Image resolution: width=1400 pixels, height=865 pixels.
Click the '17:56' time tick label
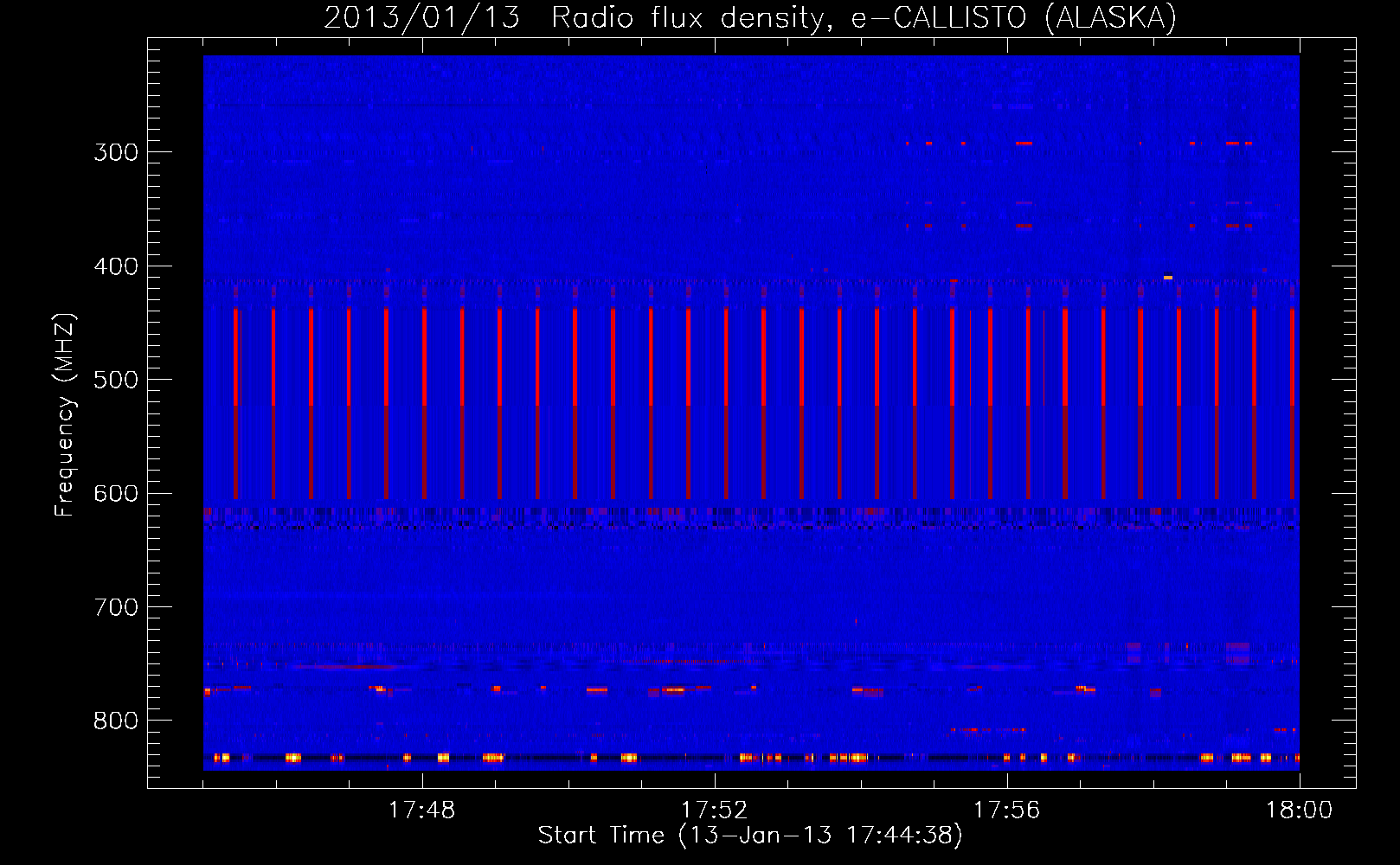pyautogui.click(x=1006, y=811)
